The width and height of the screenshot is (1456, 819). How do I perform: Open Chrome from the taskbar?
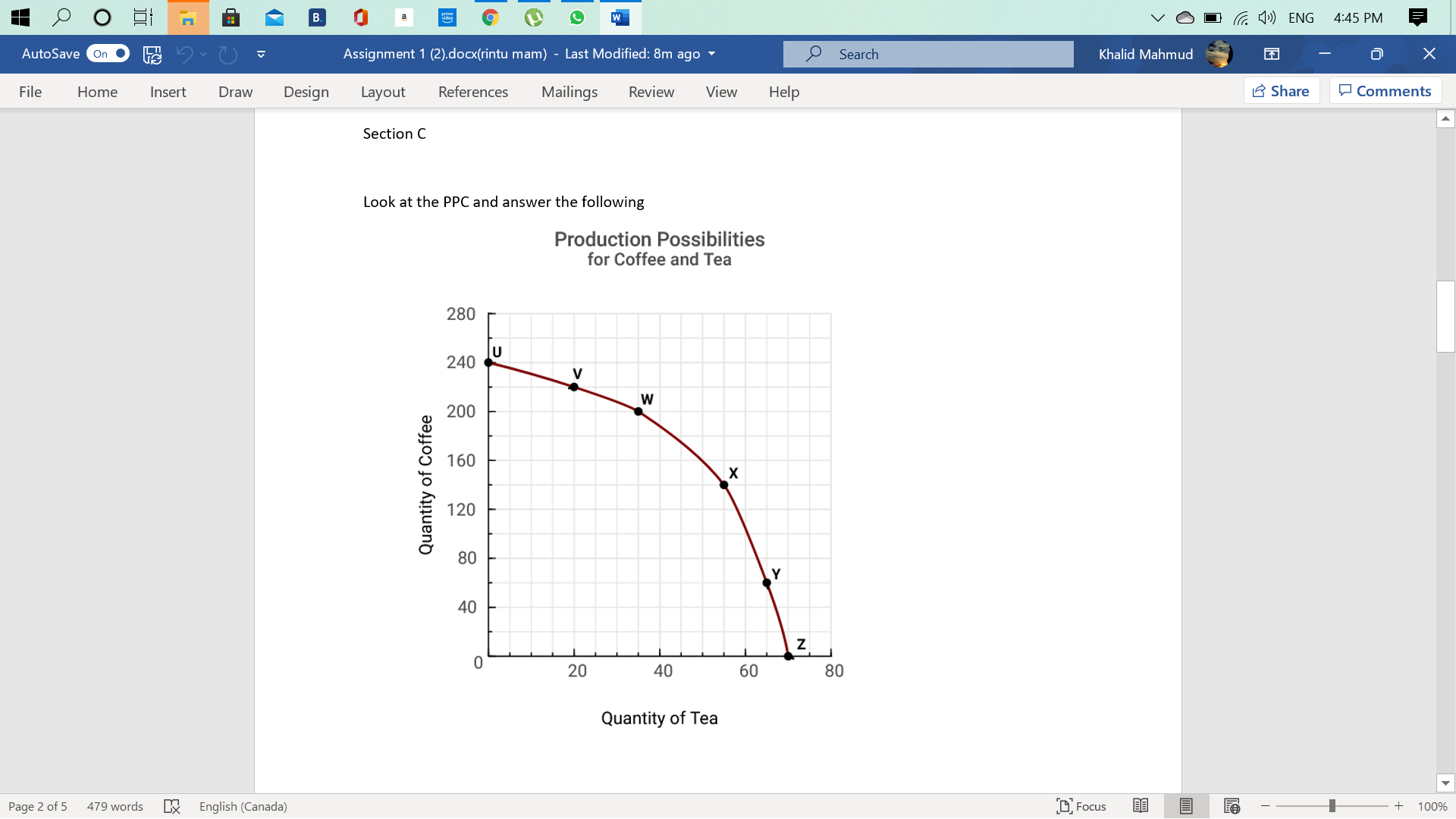[491, 17]
